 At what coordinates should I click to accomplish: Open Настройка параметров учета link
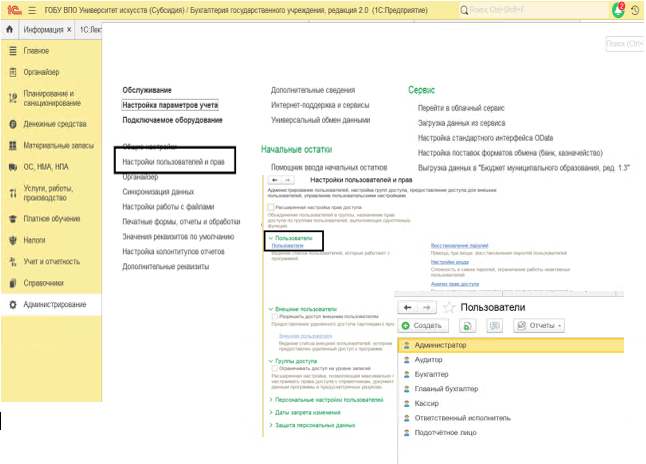pos(170,105)
